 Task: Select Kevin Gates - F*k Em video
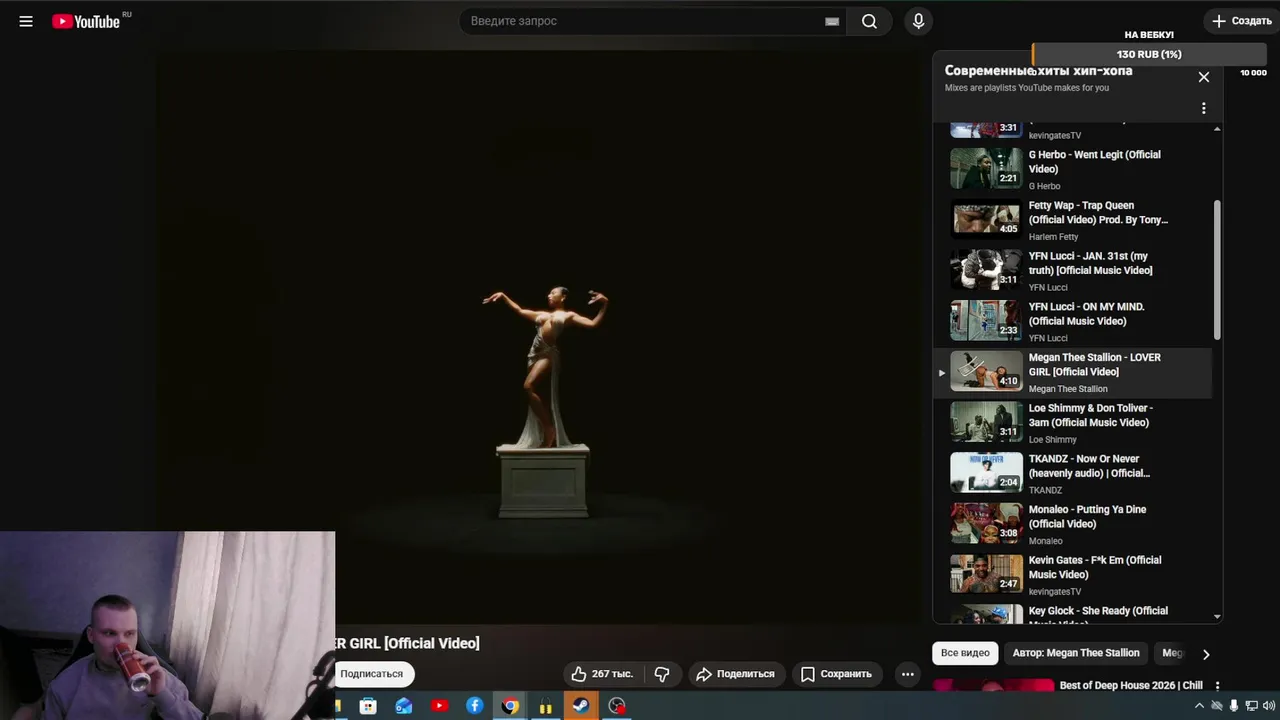click(x=1071, y=574)
